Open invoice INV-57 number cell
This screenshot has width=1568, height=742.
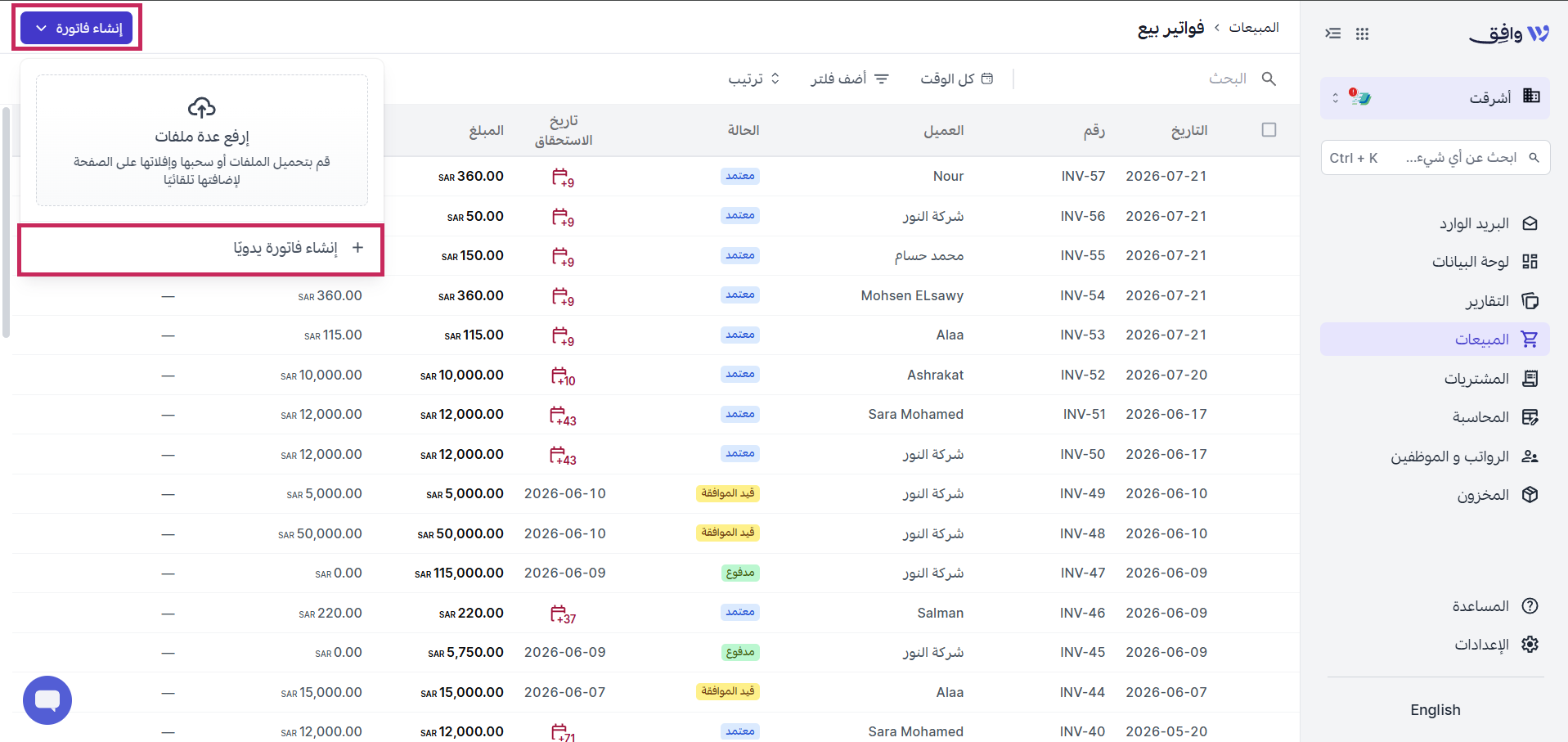pos(1083,176)
